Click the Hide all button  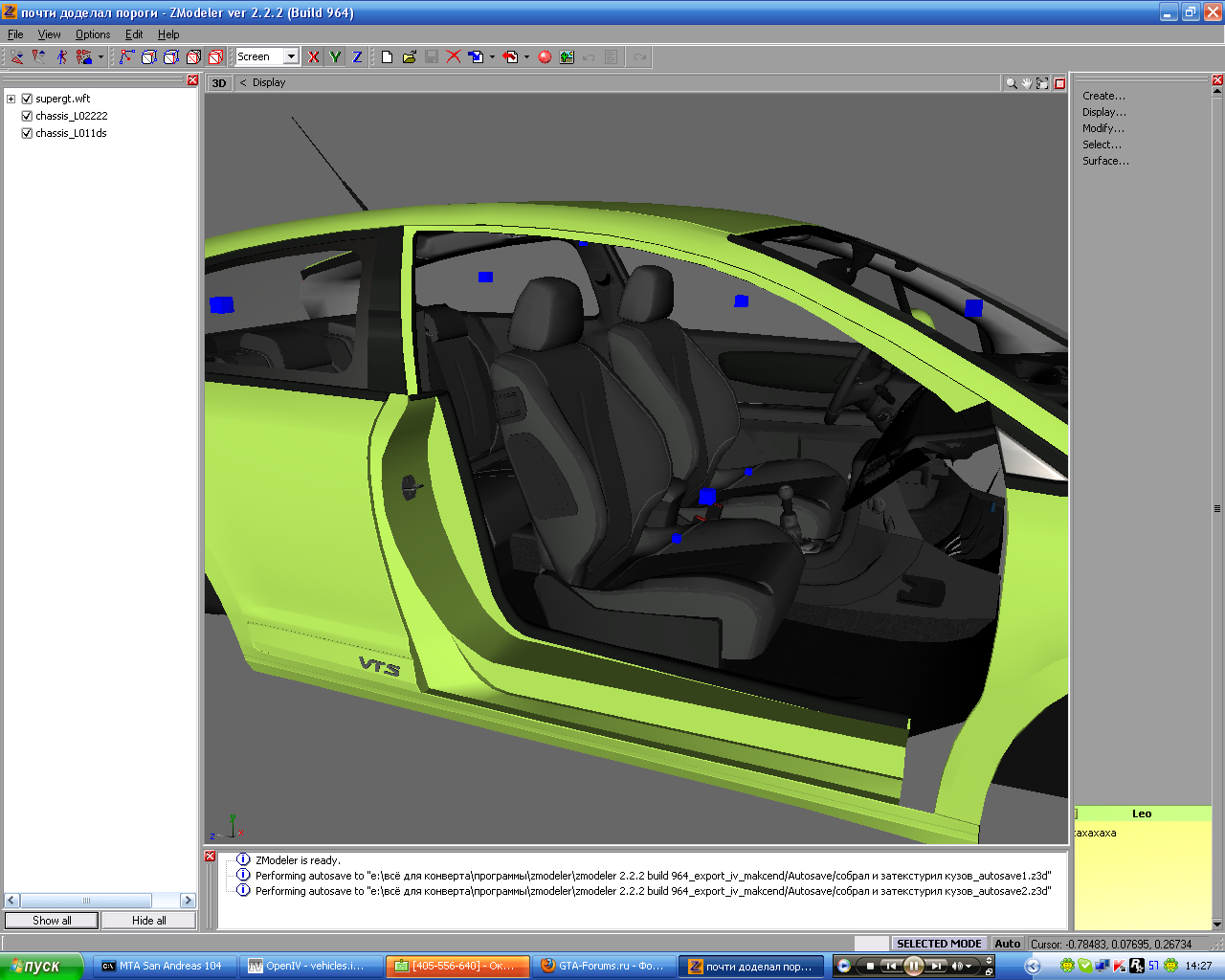click(x=148, y=921)
